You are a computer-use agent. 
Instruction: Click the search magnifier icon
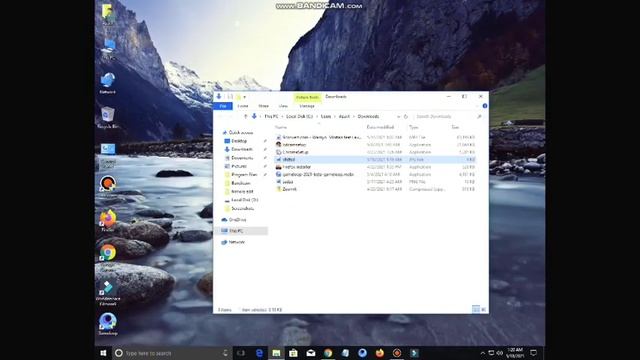point(479,117)
